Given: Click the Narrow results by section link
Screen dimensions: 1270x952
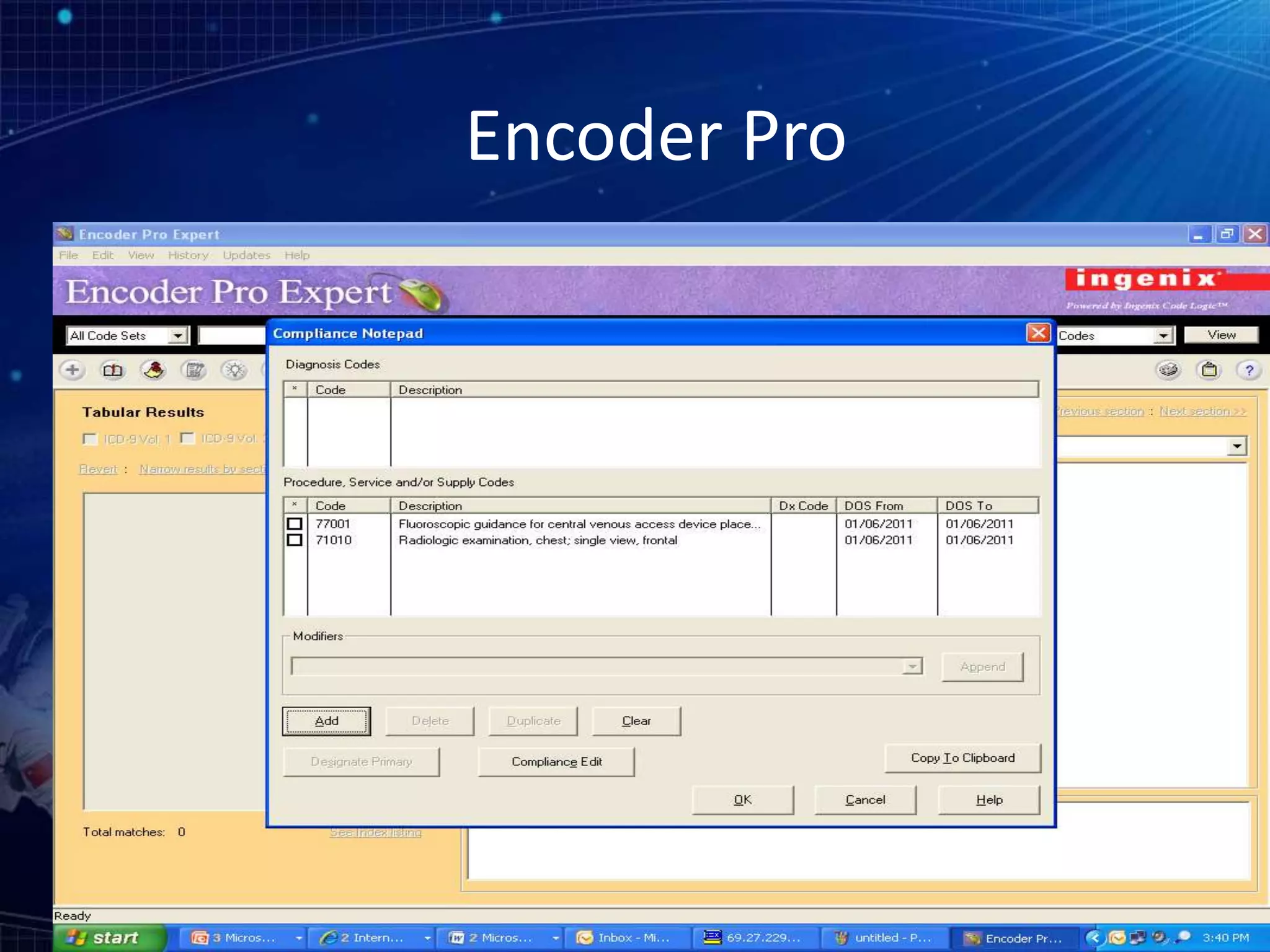Looking at the screenshot, I should click(x=202, y=469).
